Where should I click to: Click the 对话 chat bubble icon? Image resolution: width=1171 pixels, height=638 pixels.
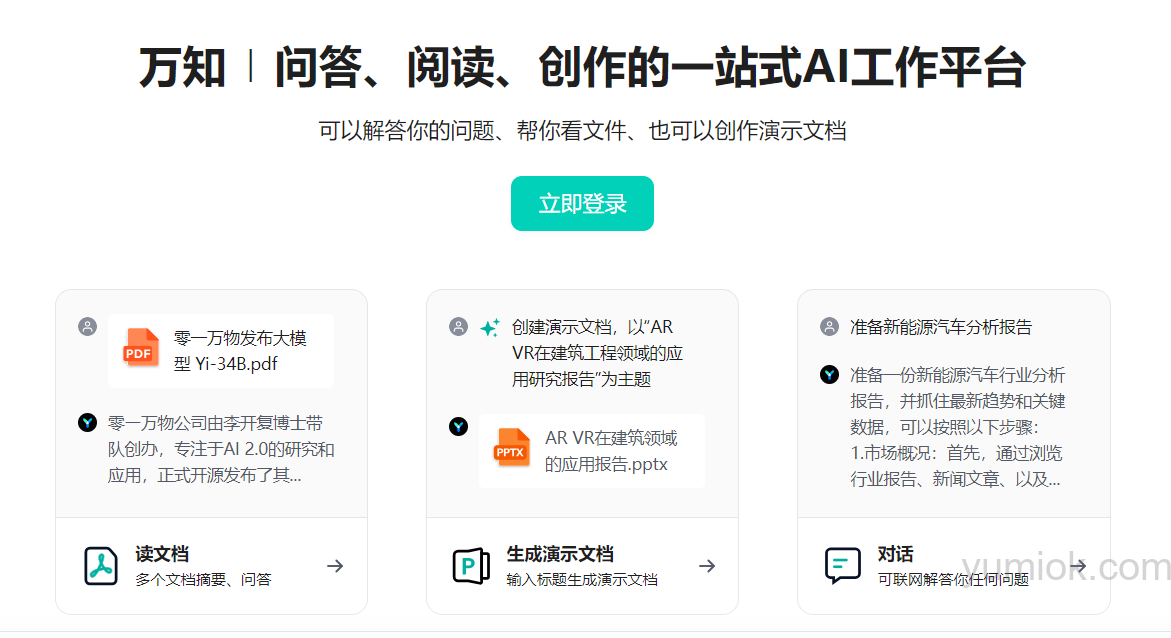pyautogui.click(x=842, y=566)
